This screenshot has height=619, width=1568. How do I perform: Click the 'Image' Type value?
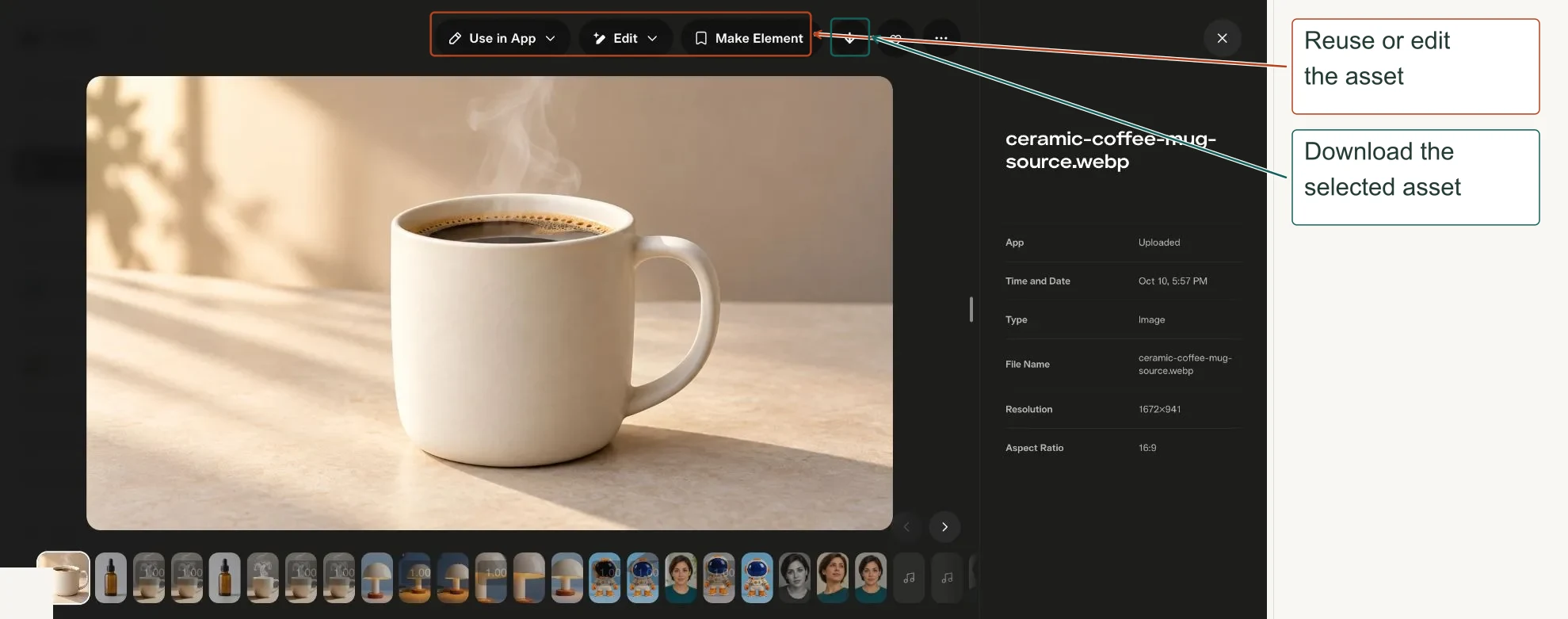pos(1151,320)
